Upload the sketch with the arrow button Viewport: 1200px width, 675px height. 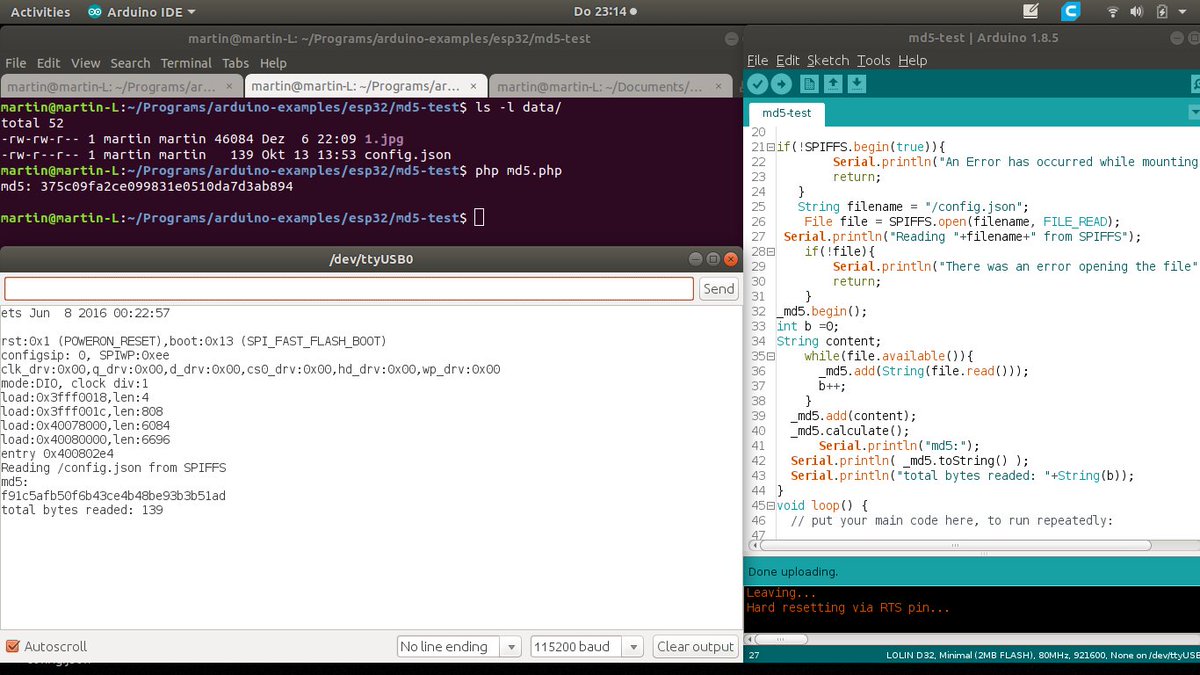(x=781, y=84)
